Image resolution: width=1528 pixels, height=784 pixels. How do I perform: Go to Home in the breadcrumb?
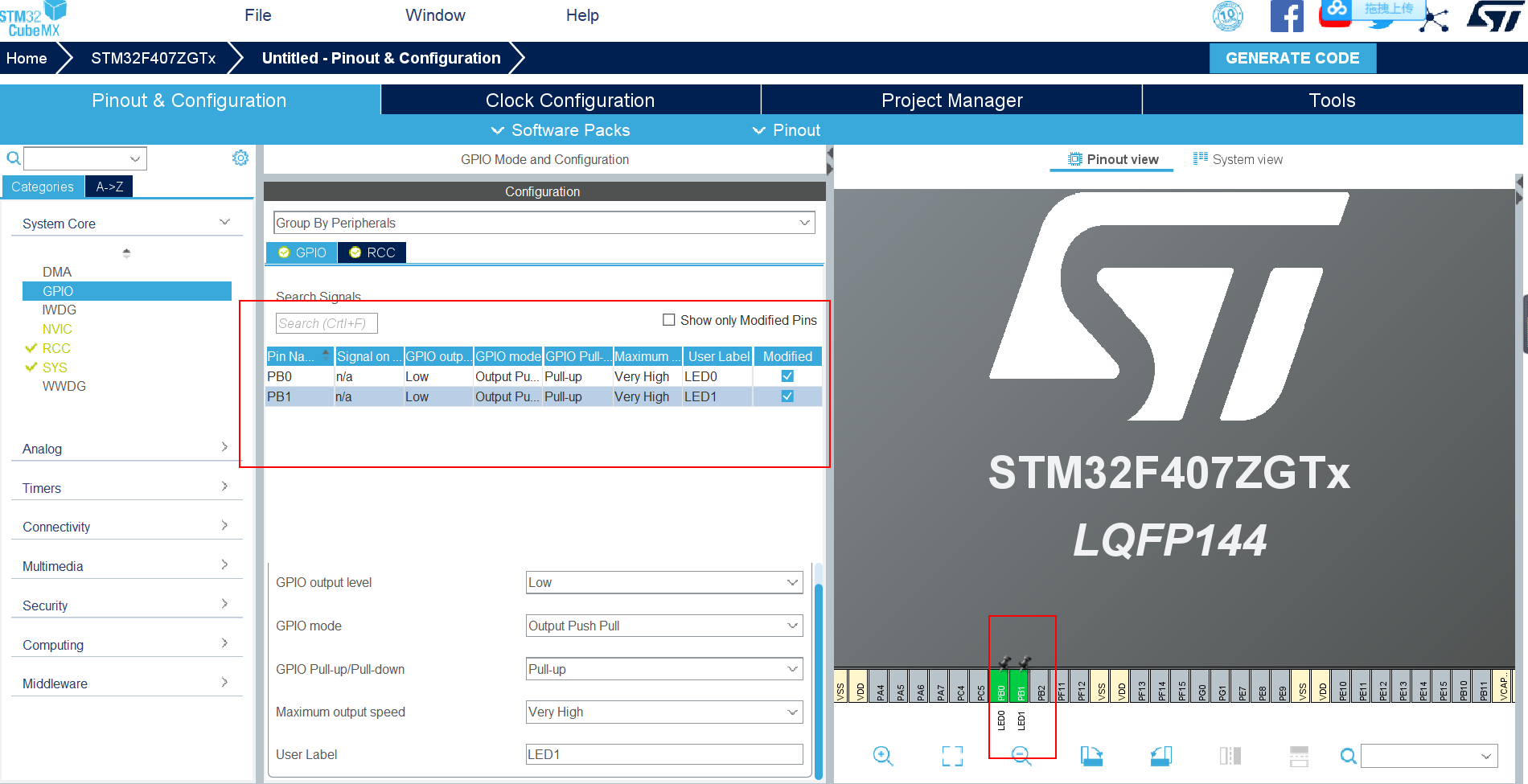coord(27,58)
